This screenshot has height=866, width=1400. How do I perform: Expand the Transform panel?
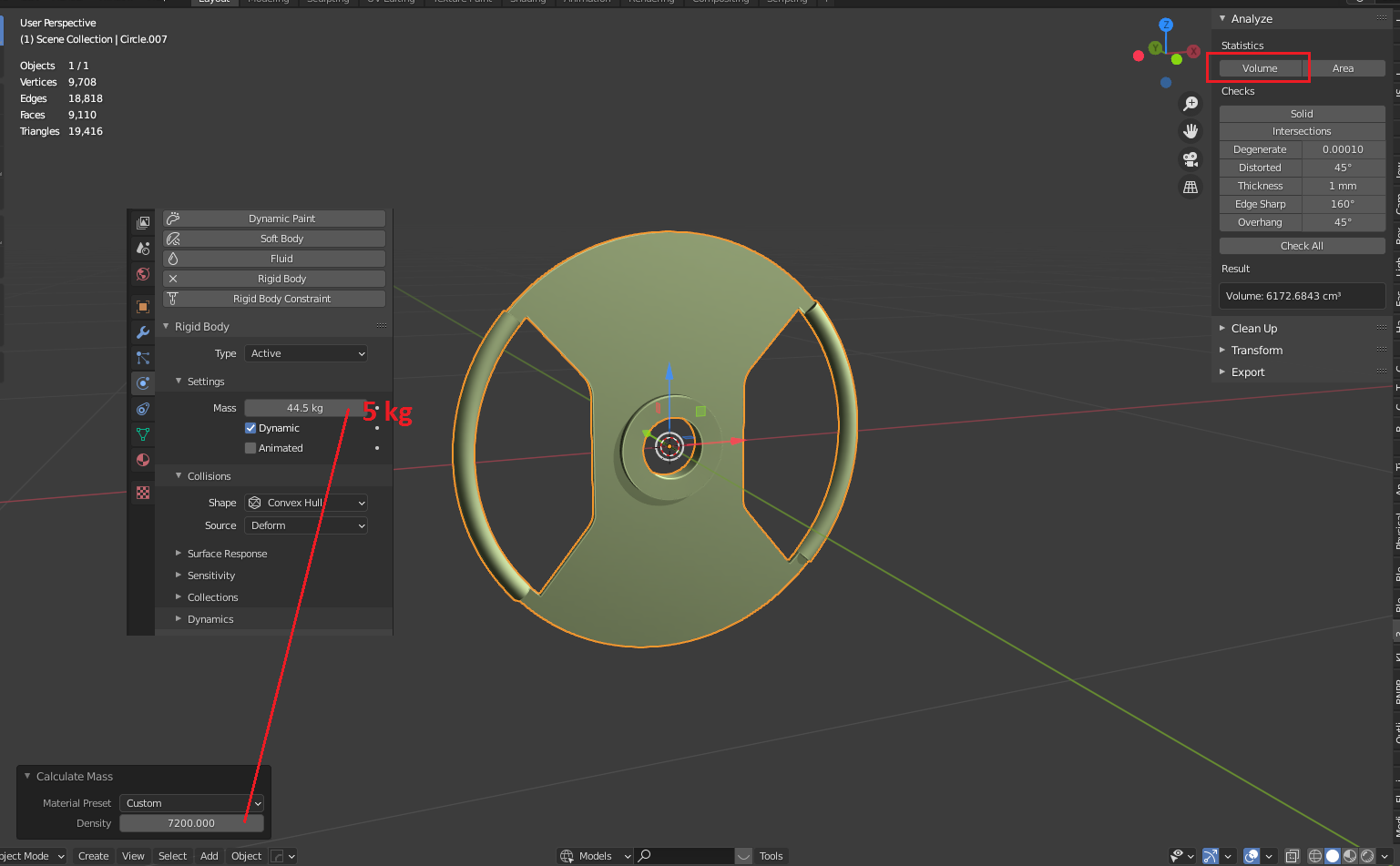pyautogui.click(x=1256, y=351)
